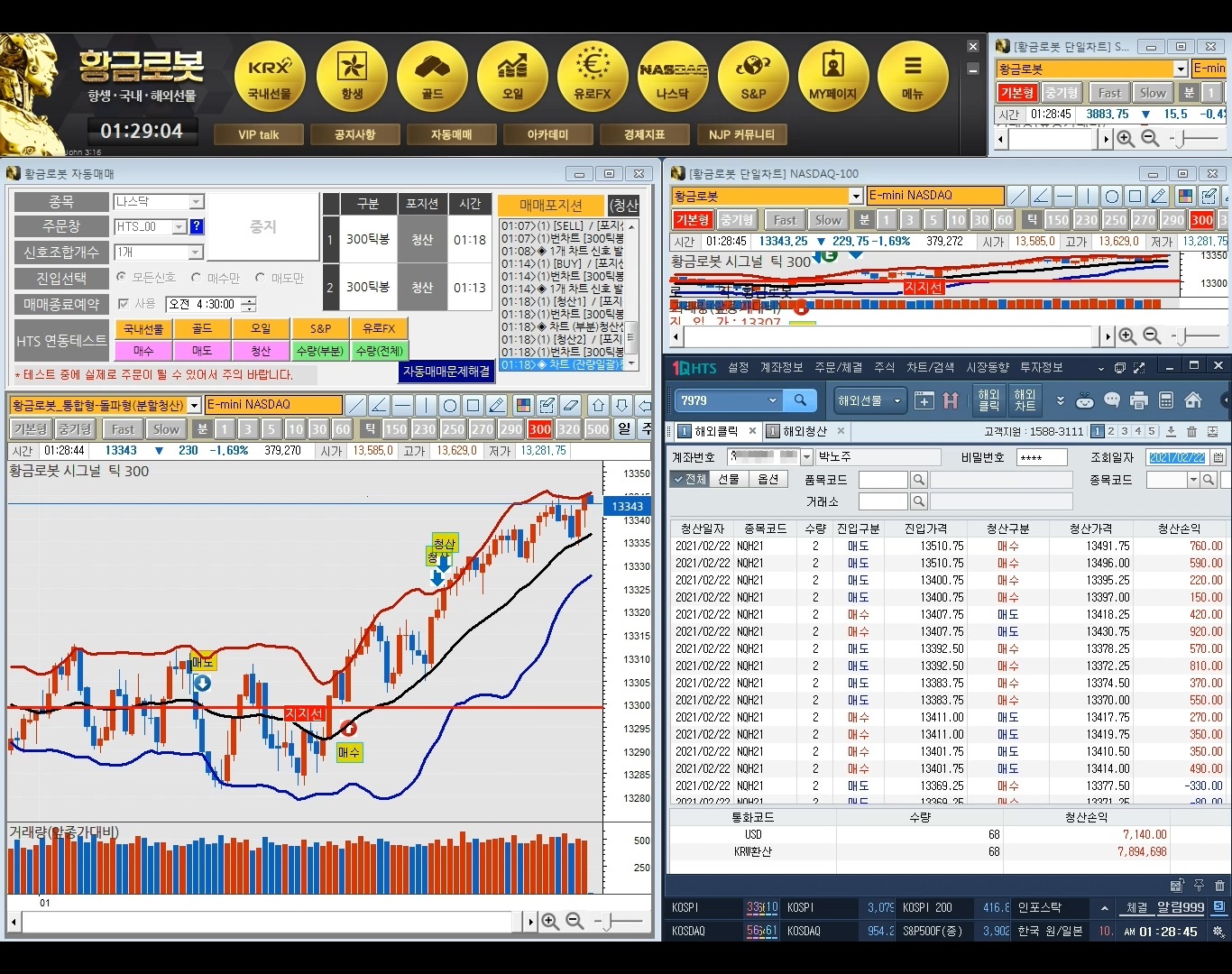Open the 주문창 HTS_00 dropdown
The image size is (1232, 974).
coord(179,227)
